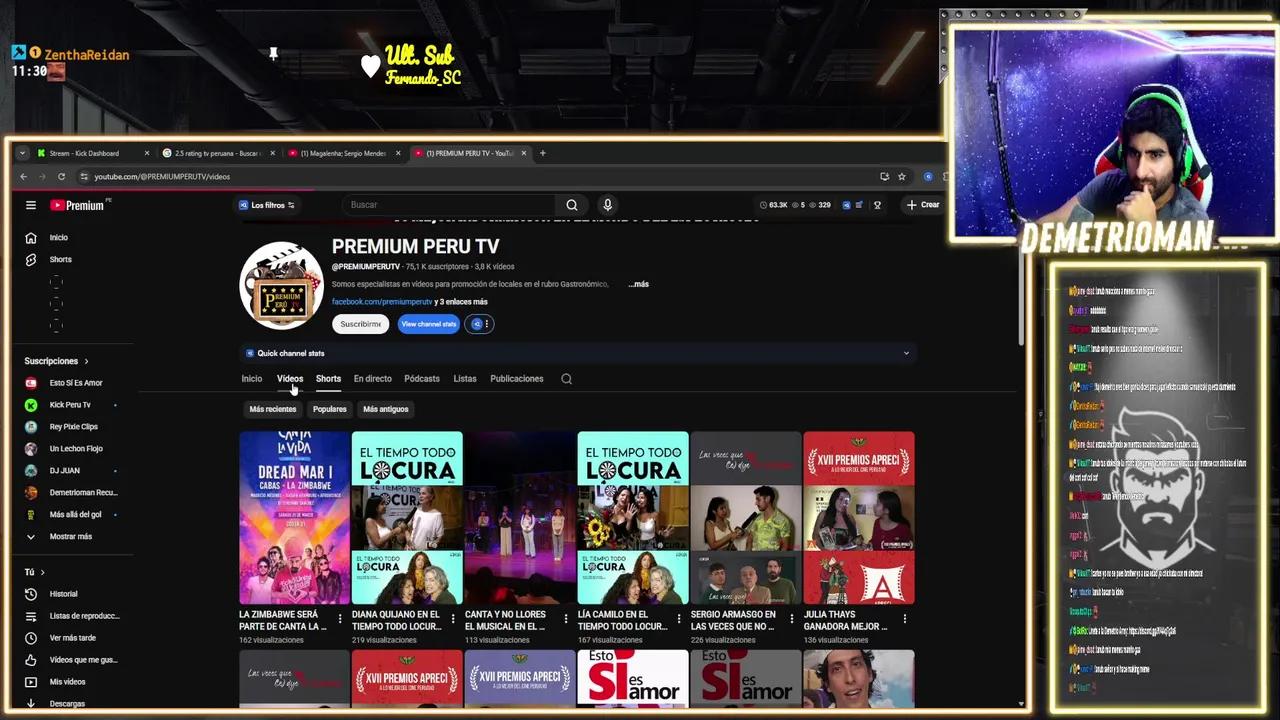Open the y 3 enlaces más link
1280x720 pixels.
click(x=461, y=302)
